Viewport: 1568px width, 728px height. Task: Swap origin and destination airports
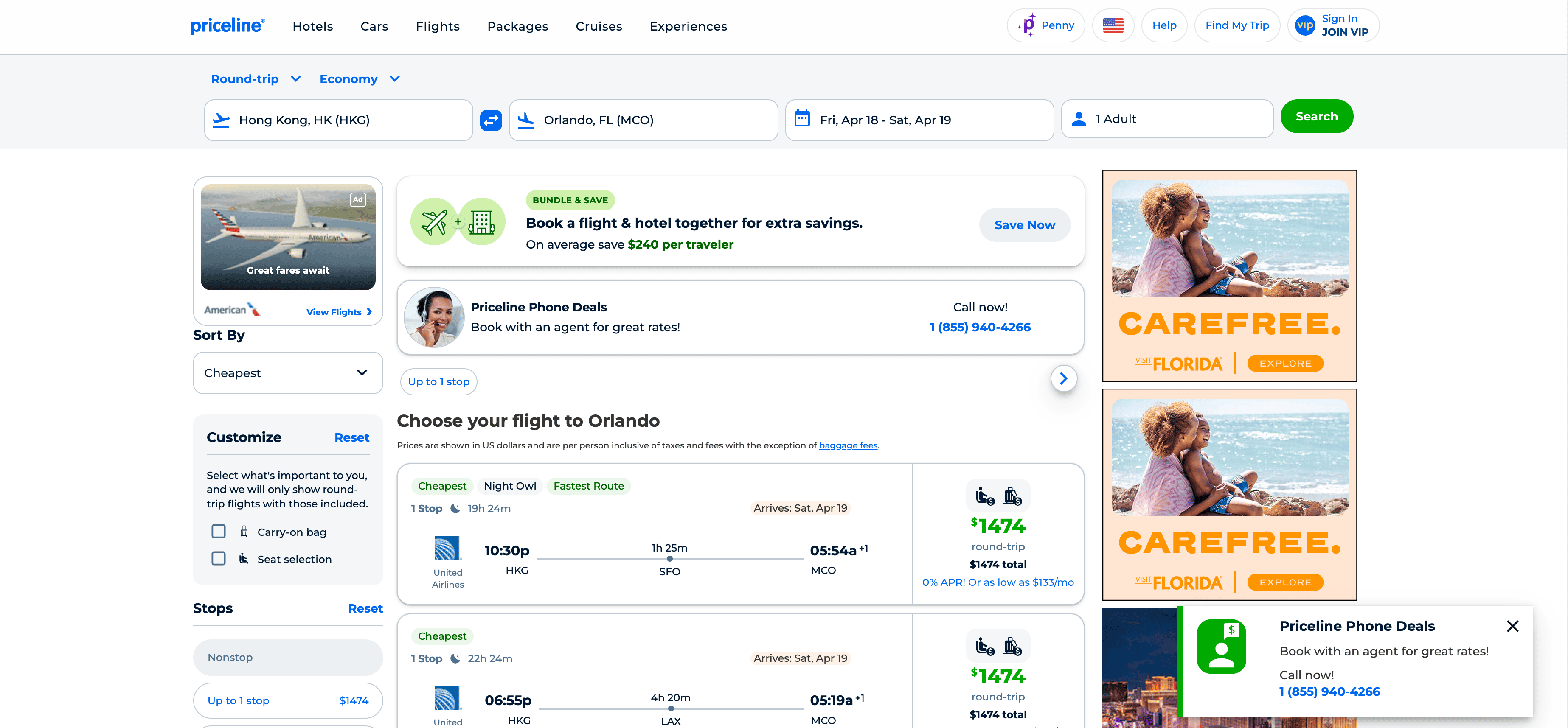pos(491,120)
